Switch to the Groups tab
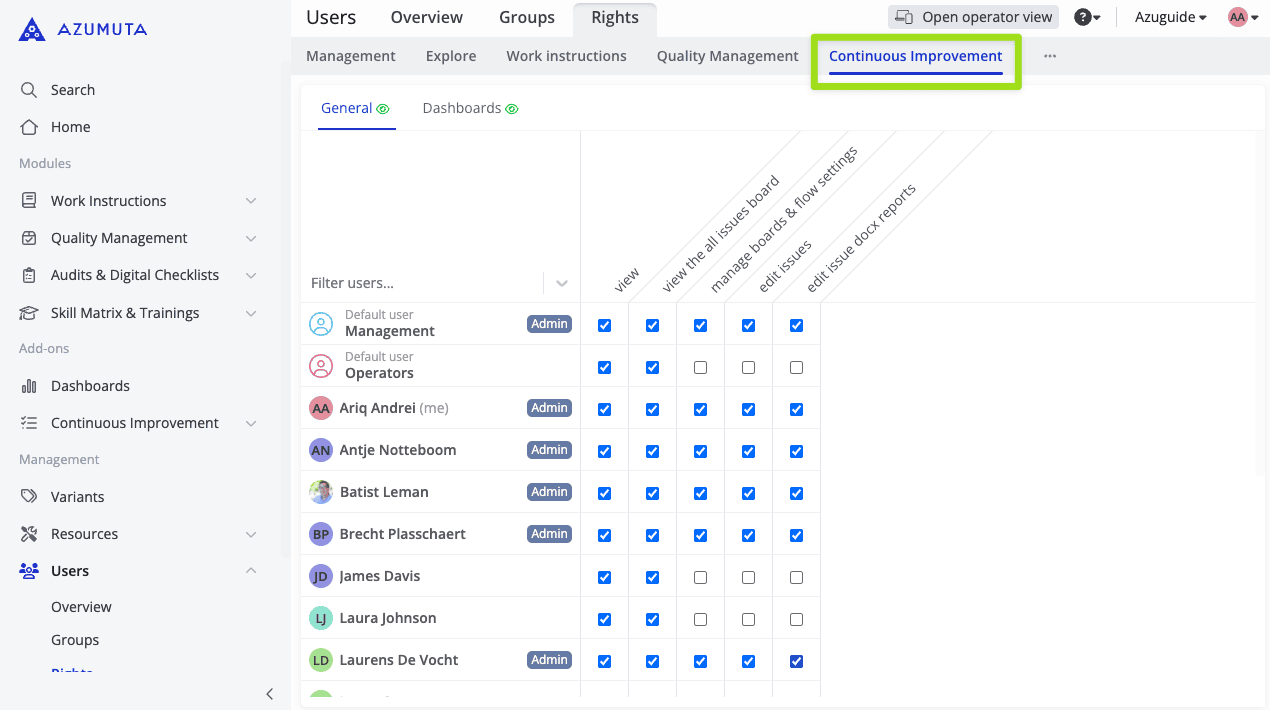 coord(527,17)
